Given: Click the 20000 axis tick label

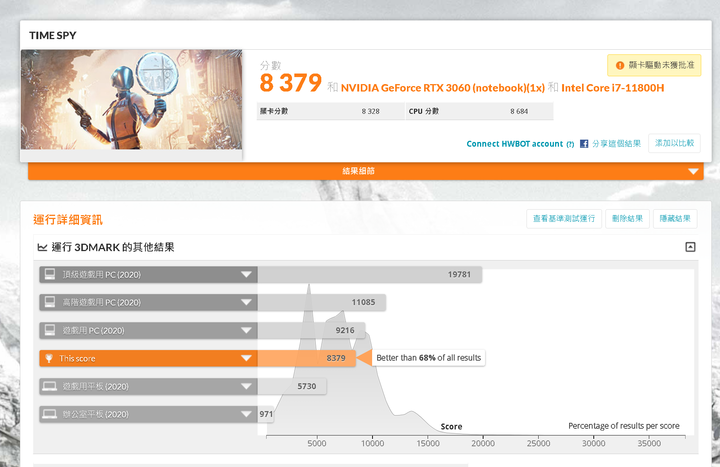Looking at the screenshot, I should 483,444.
